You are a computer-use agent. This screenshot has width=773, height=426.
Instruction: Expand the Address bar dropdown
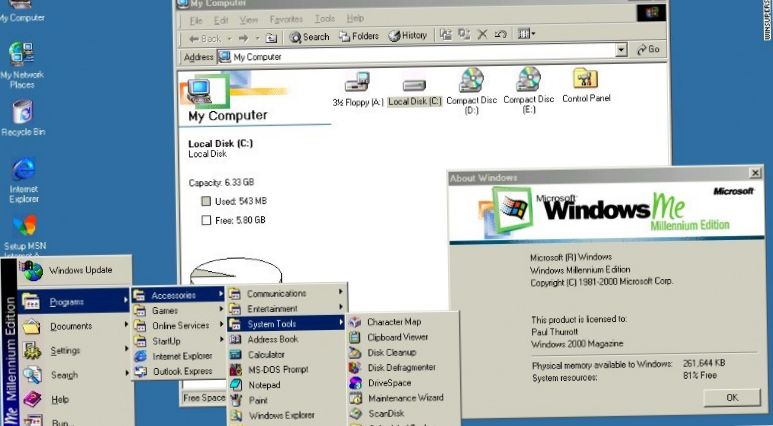621,49
